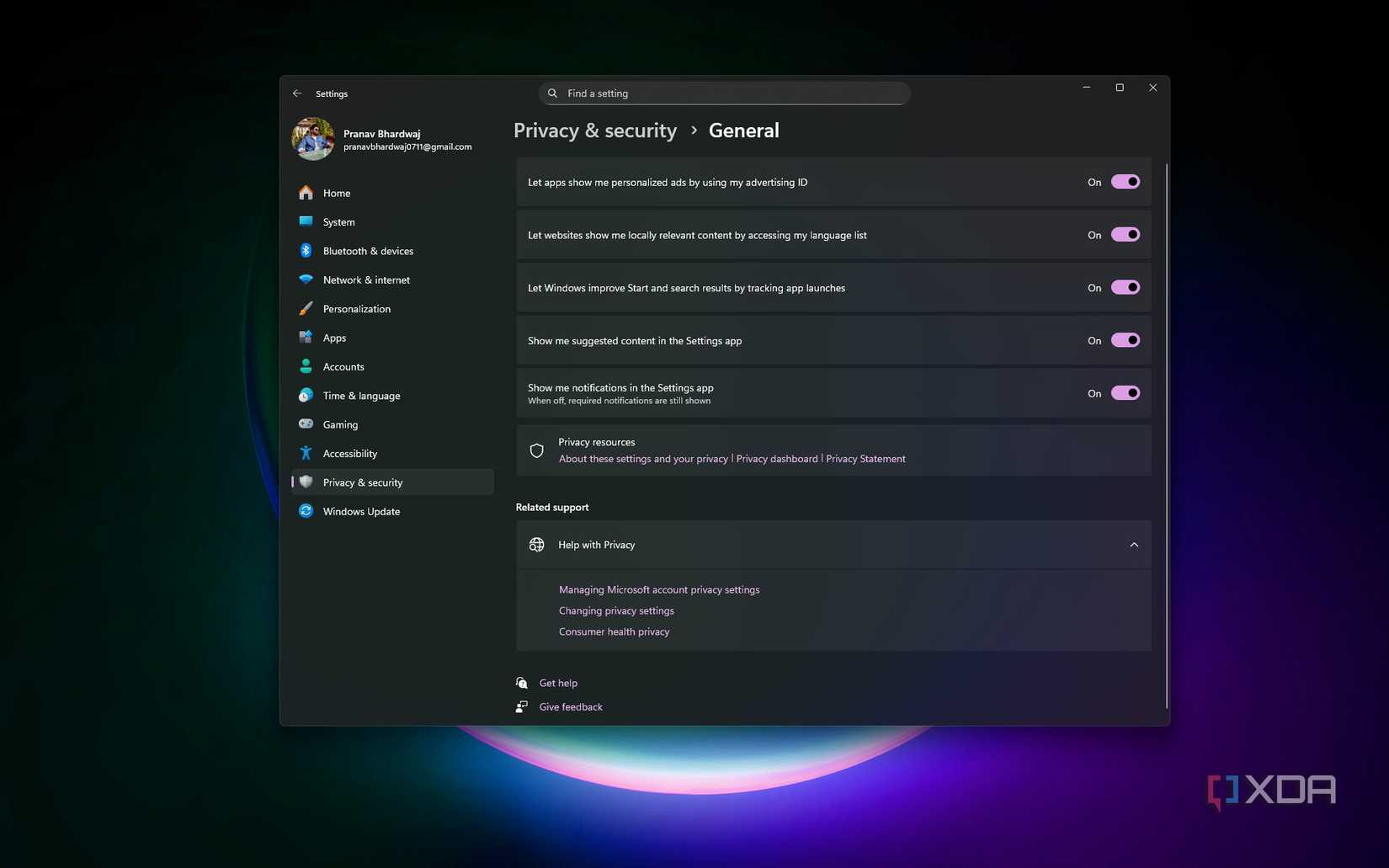The image size is (1389, 868).
Task: Toggle suggested content in Settings app
Action: click(1125, 340)
